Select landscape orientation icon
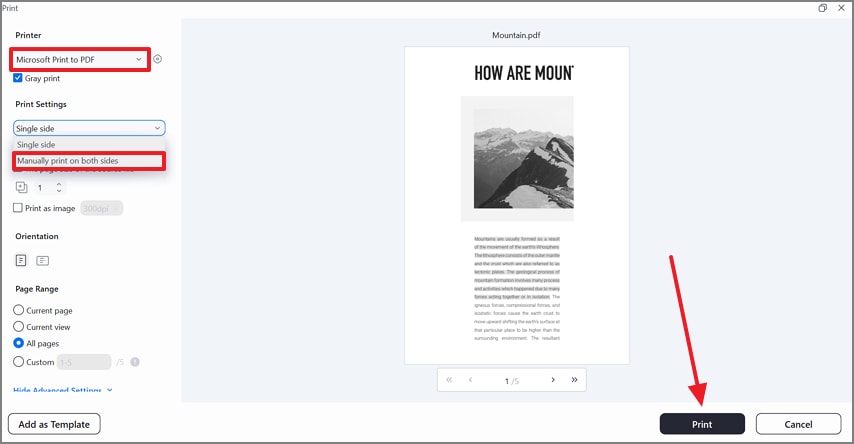 click(42, 260)
